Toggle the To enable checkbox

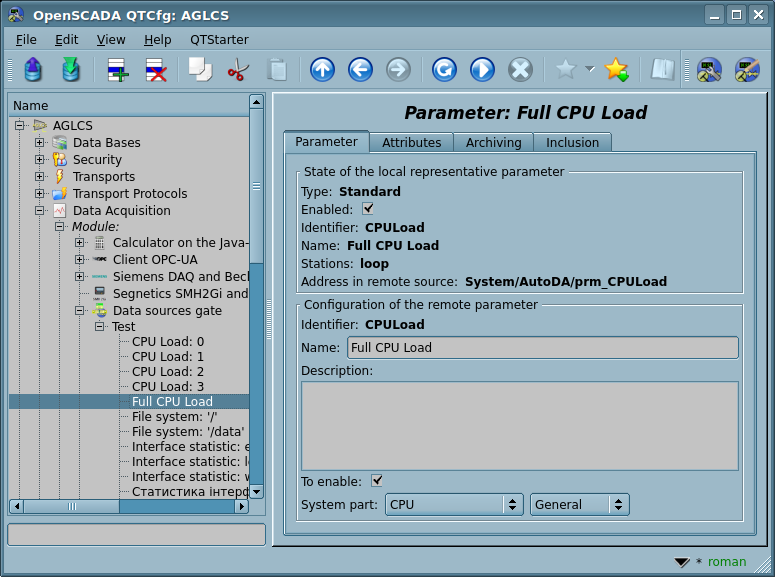[377, 481]
